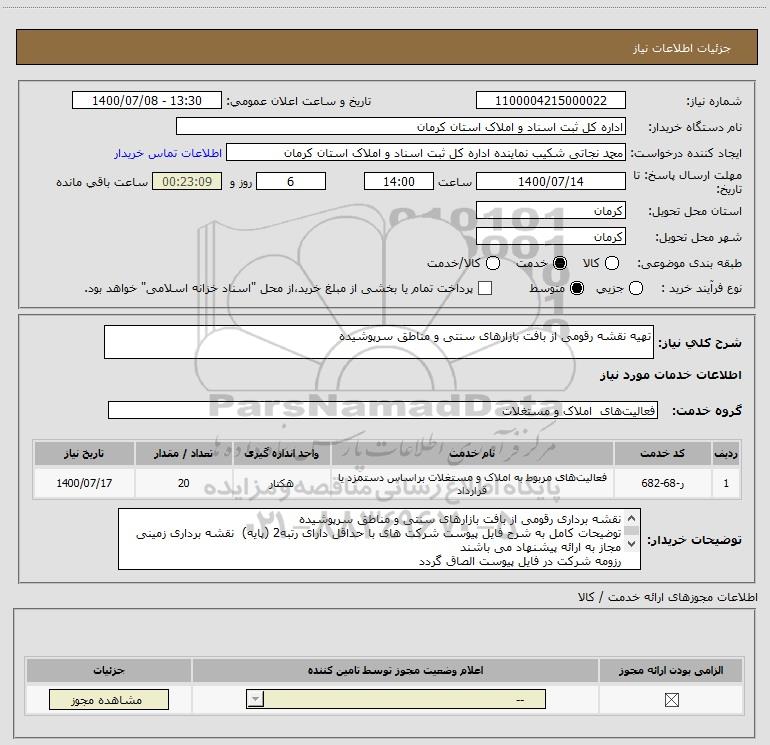Click the remaining time counter 00:23:09

[x=187, y=181]
